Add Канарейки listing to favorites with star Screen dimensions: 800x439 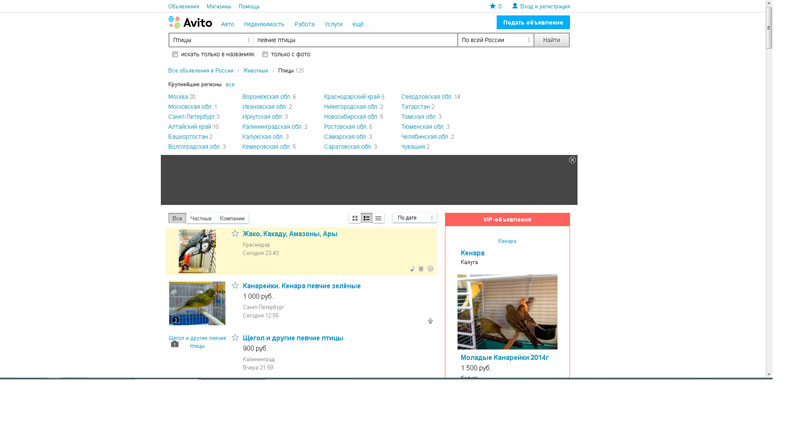(235, 286)
